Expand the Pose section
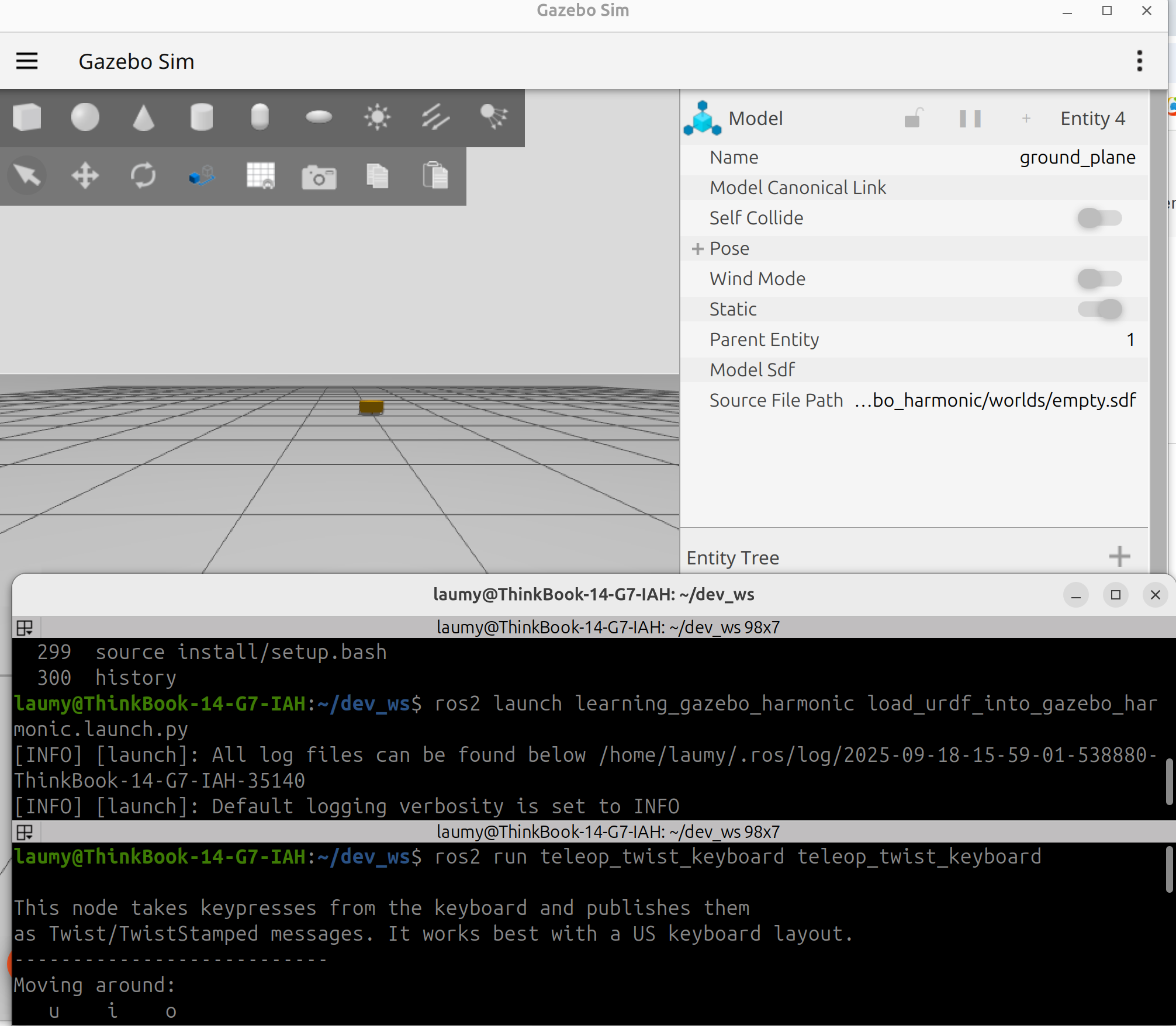Image resolution: width=1176 pixels, height=1026 pixels. pos(697,249)
